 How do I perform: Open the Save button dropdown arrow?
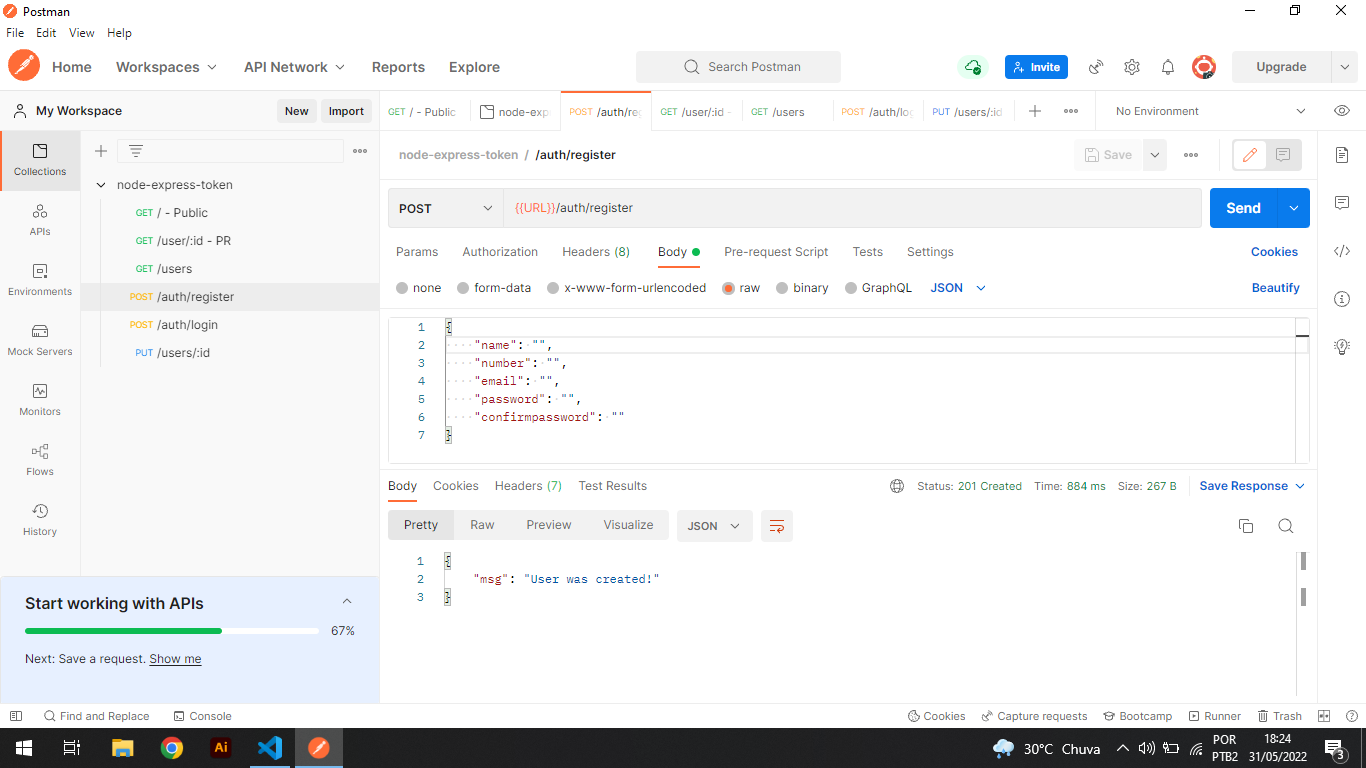1155,155
